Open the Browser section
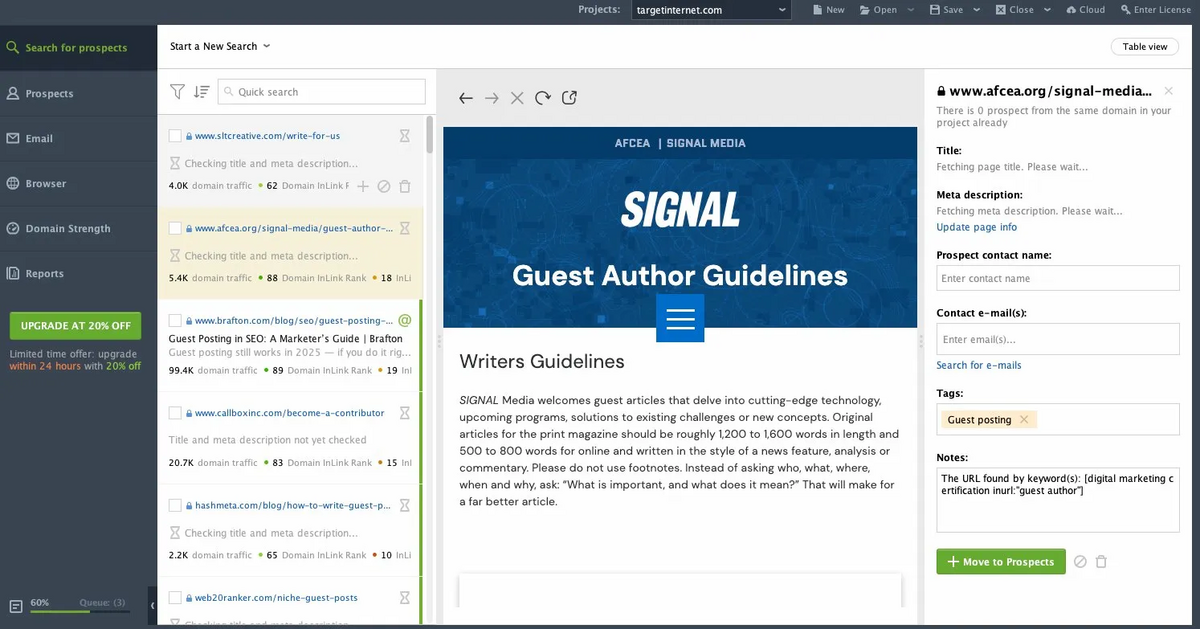 point(78,183)
